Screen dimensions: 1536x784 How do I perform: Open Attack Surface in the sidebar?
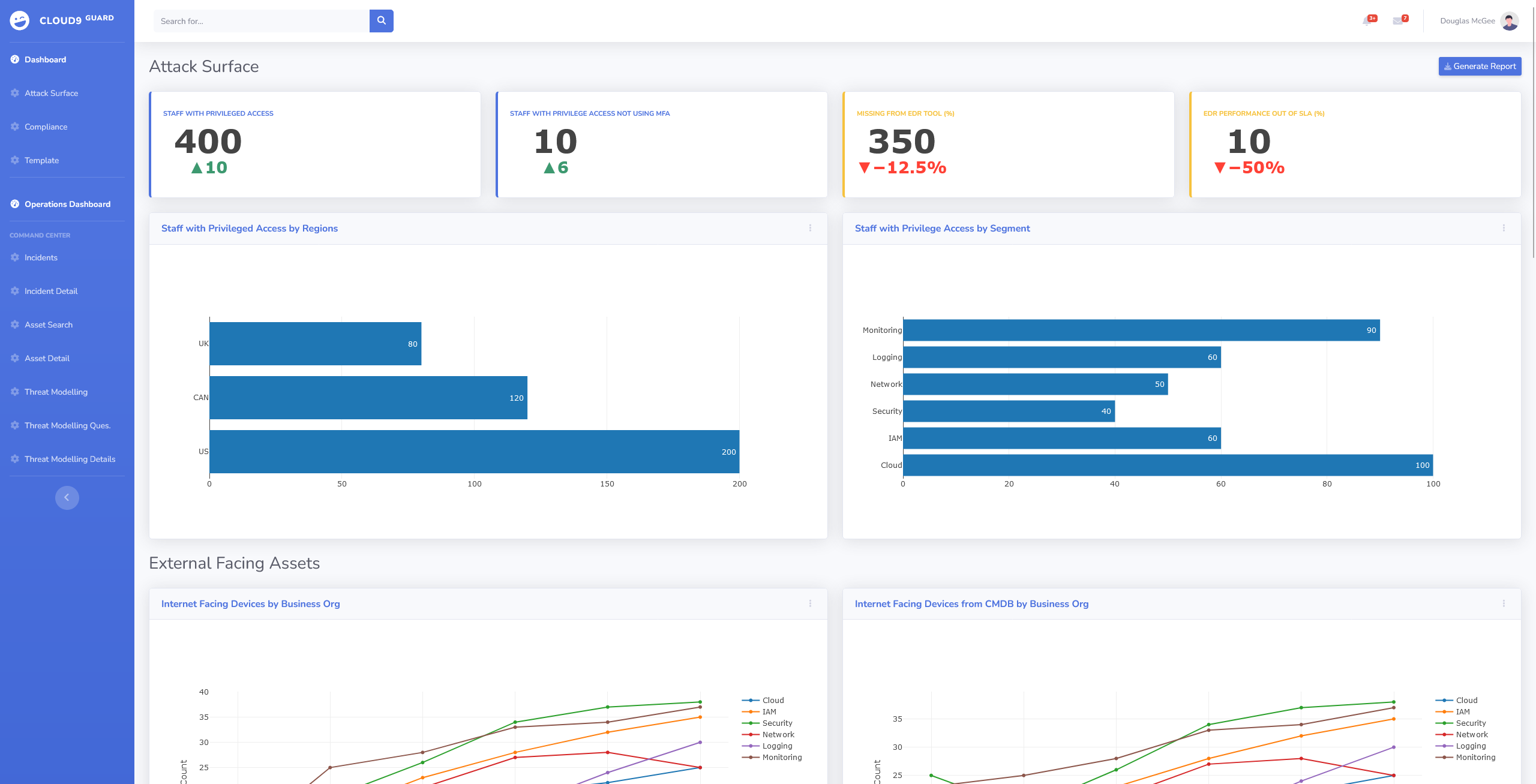[x=51, y=93]
